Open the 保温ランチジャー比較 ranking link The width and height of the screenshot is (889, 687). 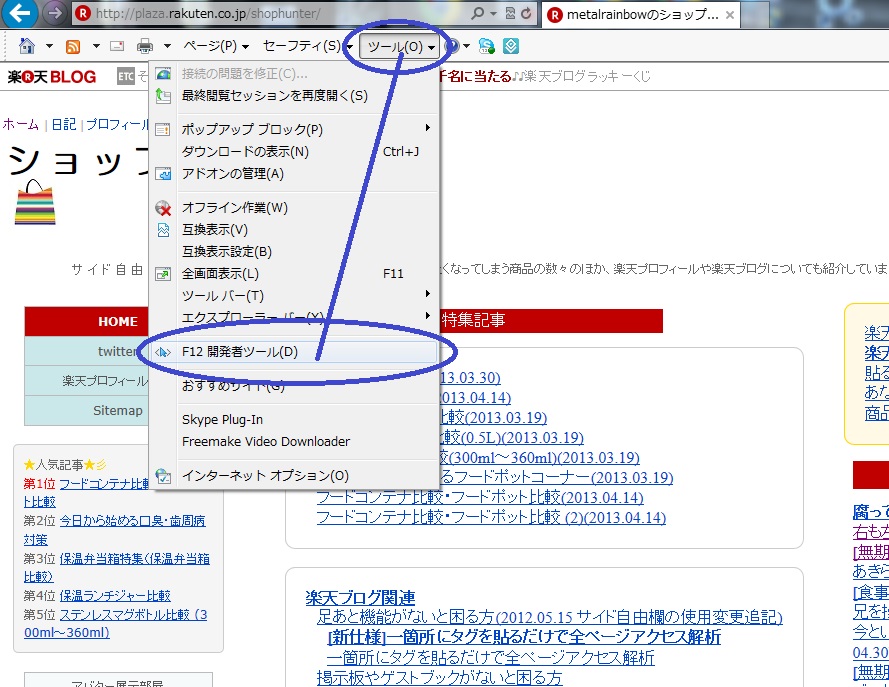tap(115, 595)
